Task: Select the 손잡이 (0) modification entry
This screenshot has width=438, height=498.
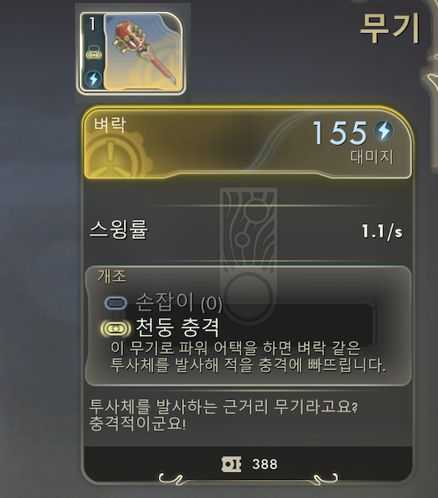Action: point(179,302)
